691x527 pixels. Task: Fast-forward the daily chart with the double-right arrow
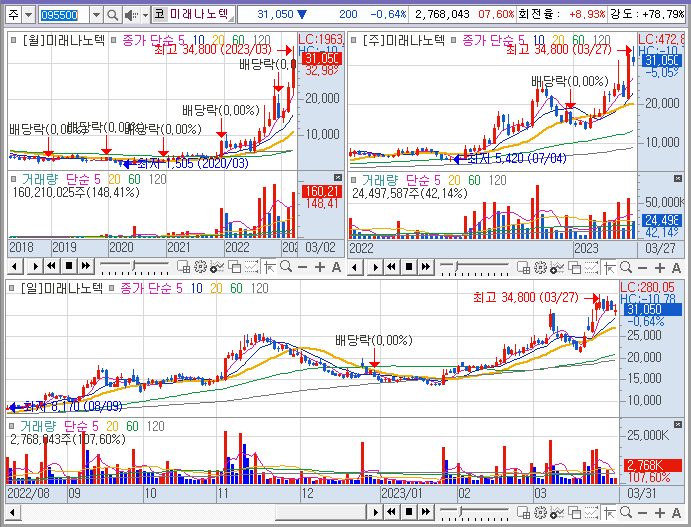coord(426,512)
